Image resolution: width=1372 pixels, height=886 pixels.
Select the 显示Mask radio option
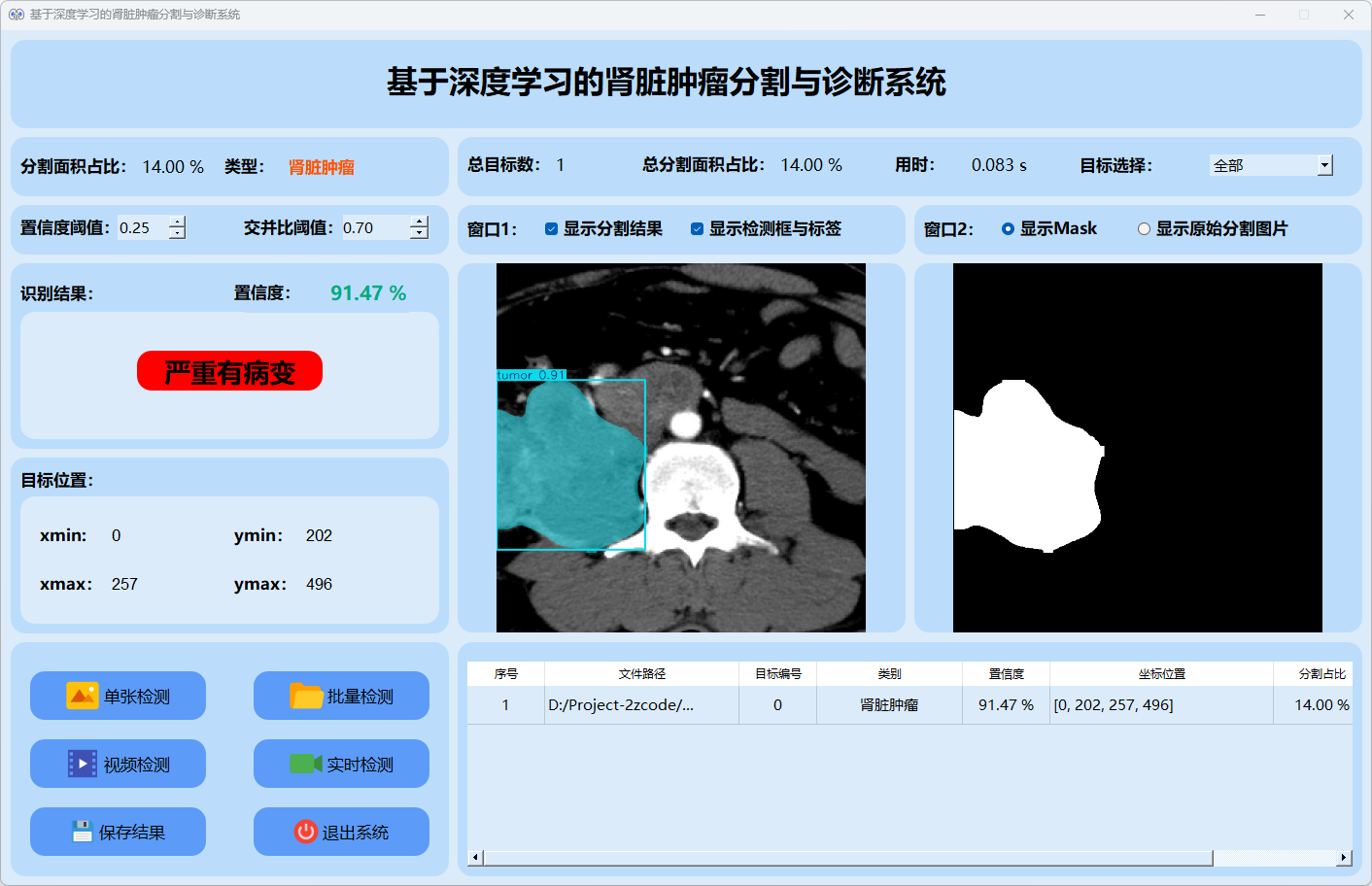click(x=1008, y=229)
